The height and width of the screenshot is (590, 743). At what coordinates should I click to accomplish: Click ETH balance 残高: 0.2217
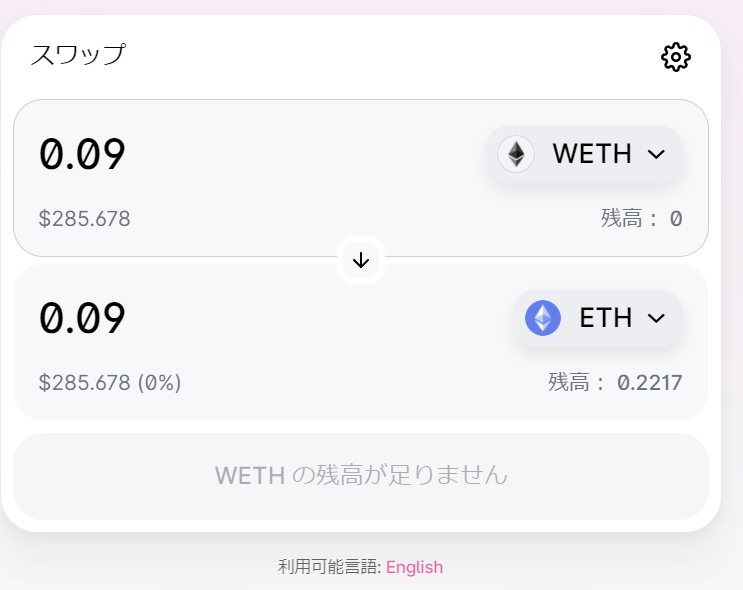click(x=616, y=382)
